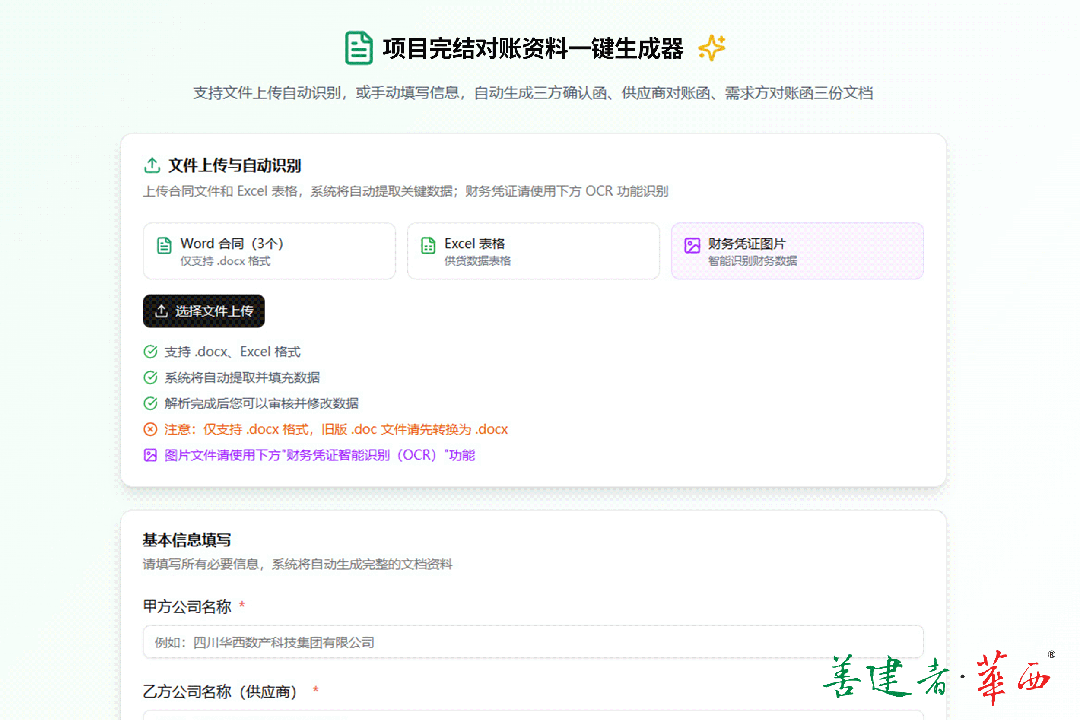Click the check icon beside 支持 .docx、Excel 格式
Screen dimensions: 1080x720
point(150,352)
